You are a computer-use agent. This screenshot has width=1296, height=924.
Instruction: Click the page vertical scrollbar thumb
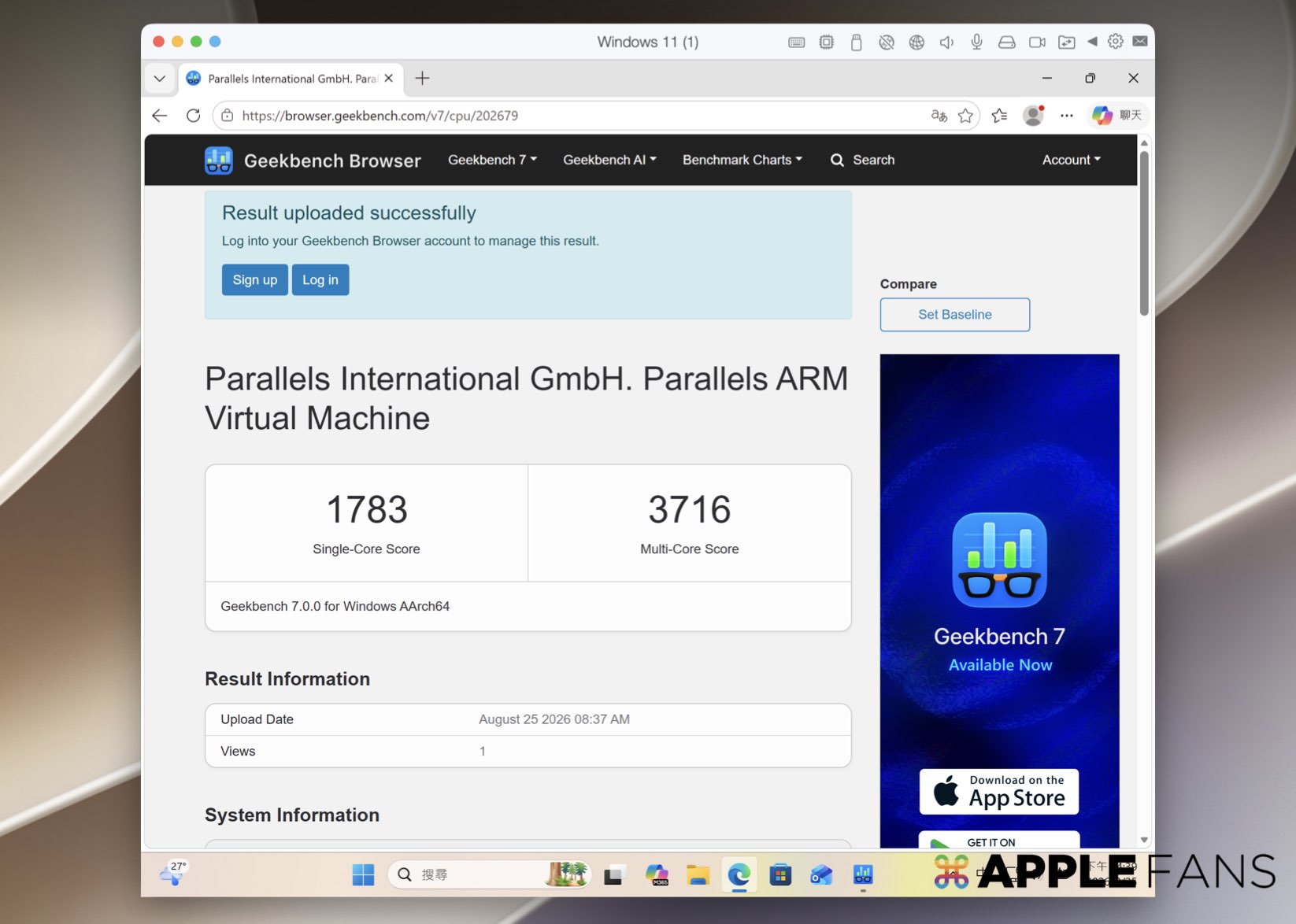(x=1144, y=233)
